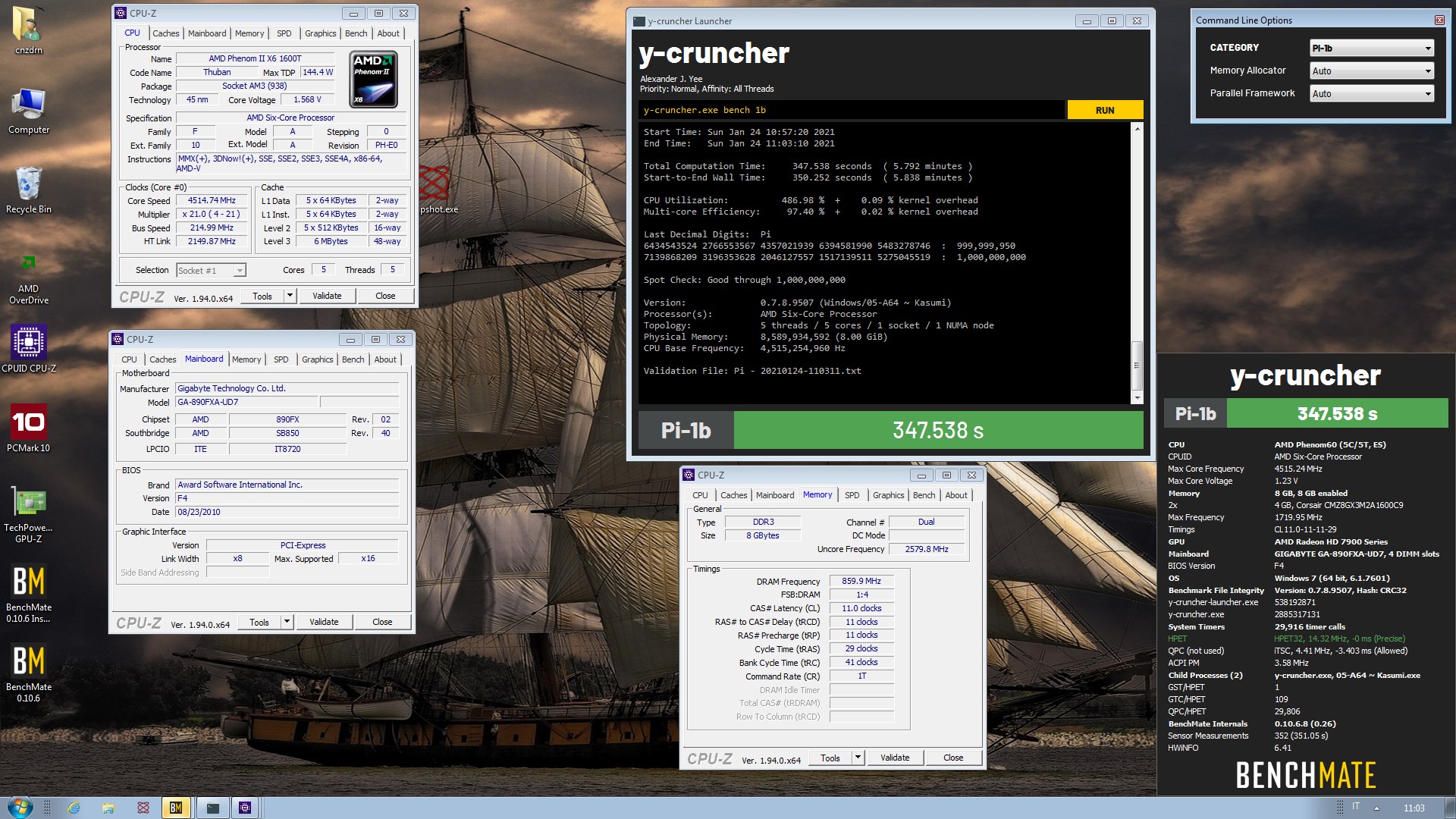The height and width of the screenshot is (819, 1456).
Task: Open the cnzdrn folder on desktop
Action: (28, 29)
